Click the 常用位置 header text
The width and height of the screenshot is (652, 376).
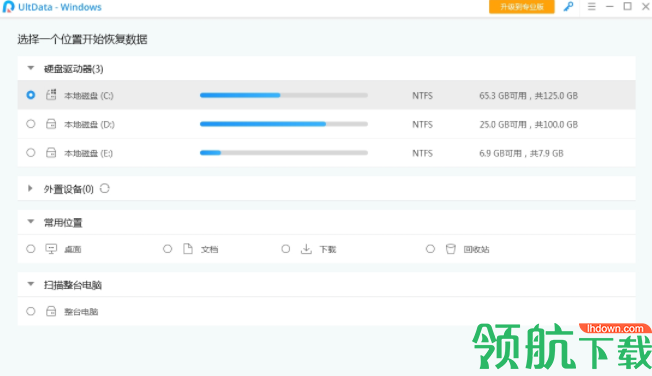(x=63, y=223)
